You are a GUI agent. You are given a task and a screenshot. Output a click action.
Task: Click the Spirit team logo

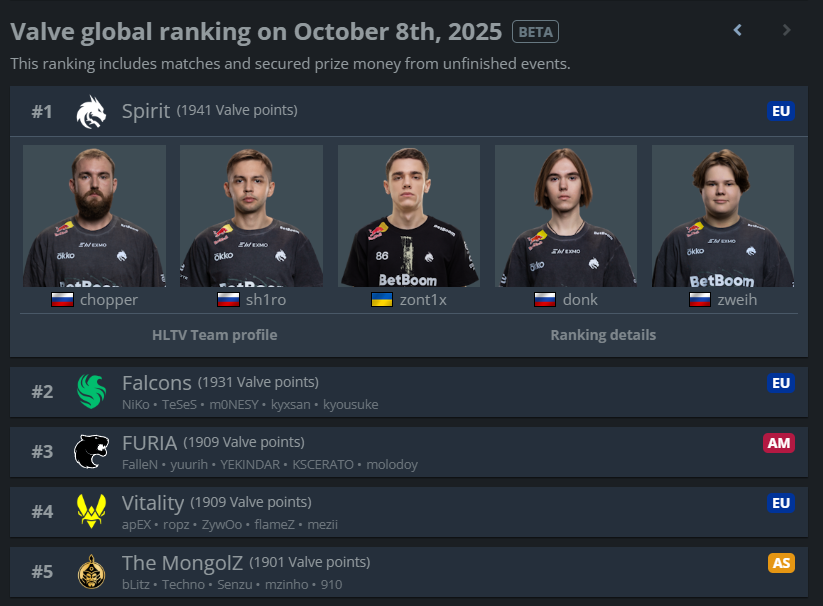point(91,112)
